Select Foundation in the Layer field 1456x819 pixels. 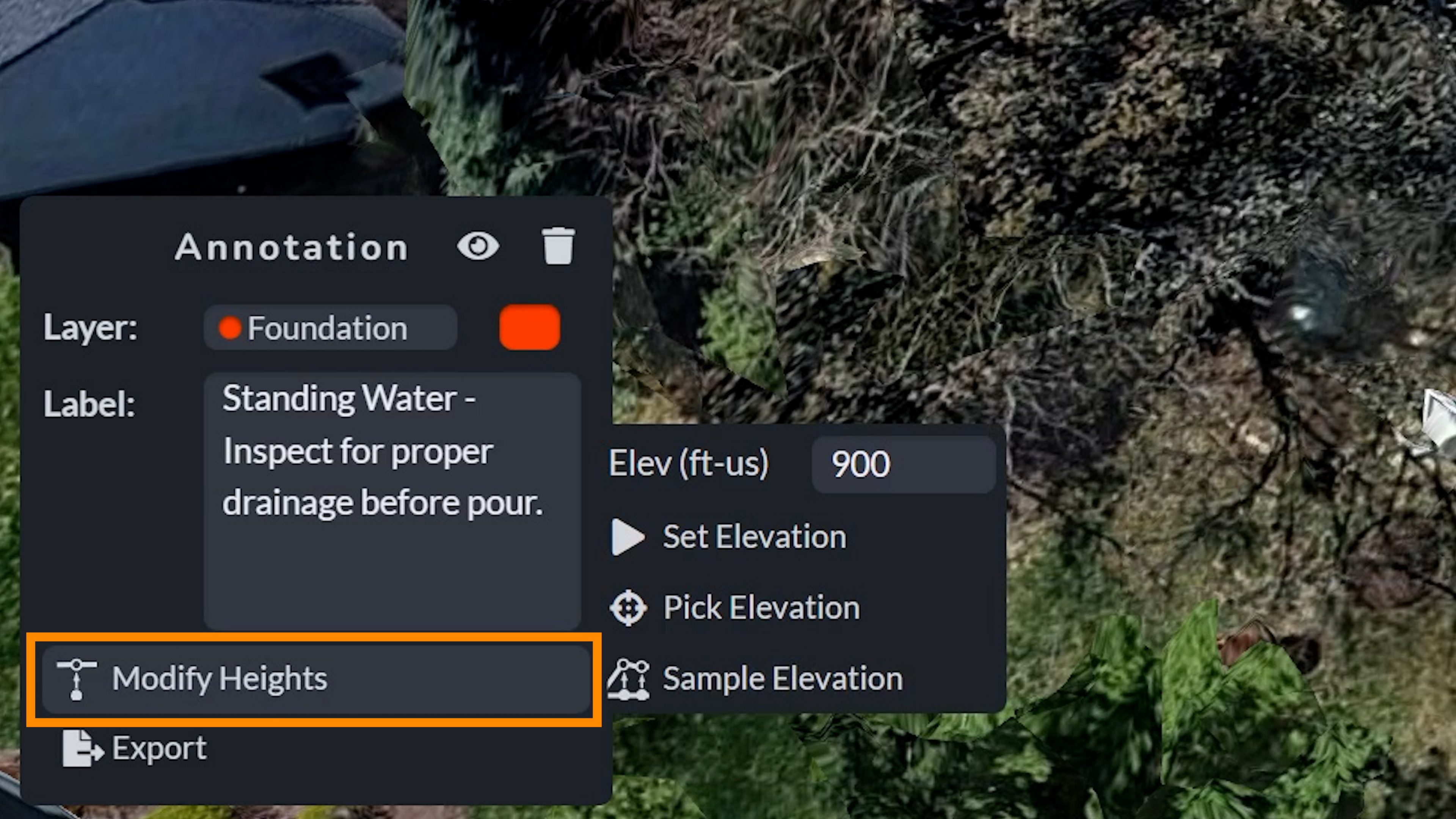329,327
